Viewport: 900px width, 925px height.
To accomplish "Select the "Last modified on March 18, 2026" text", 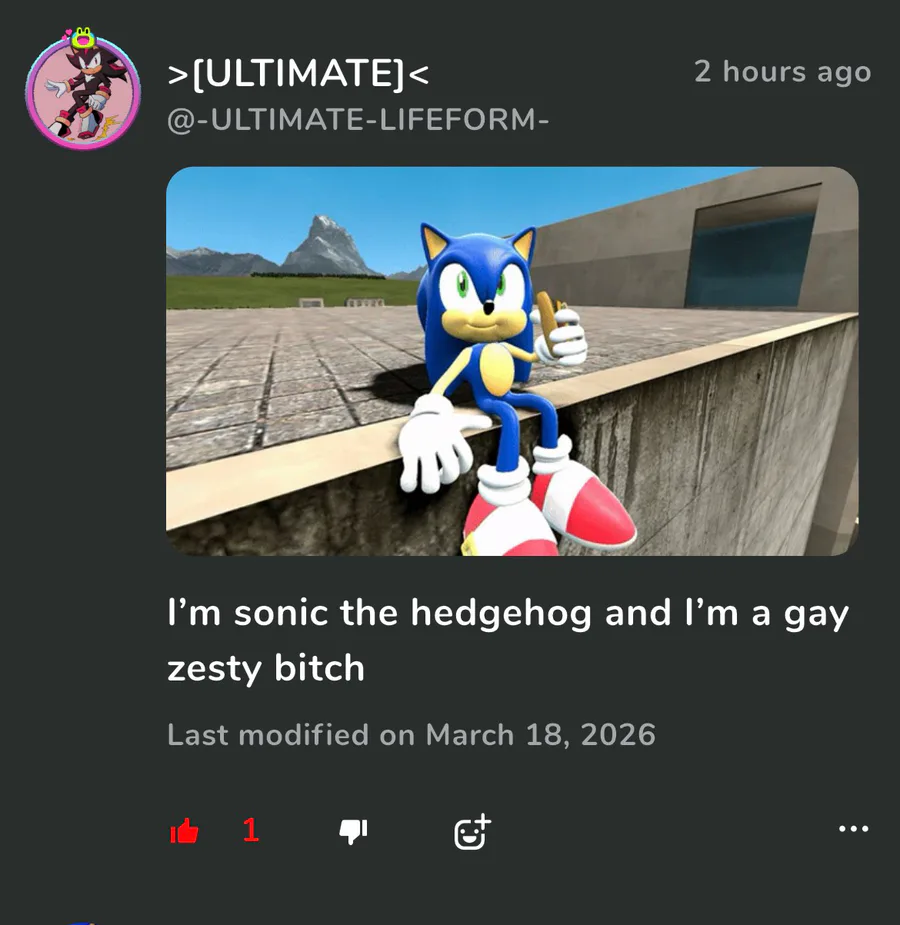I will [x=411, y=735].
